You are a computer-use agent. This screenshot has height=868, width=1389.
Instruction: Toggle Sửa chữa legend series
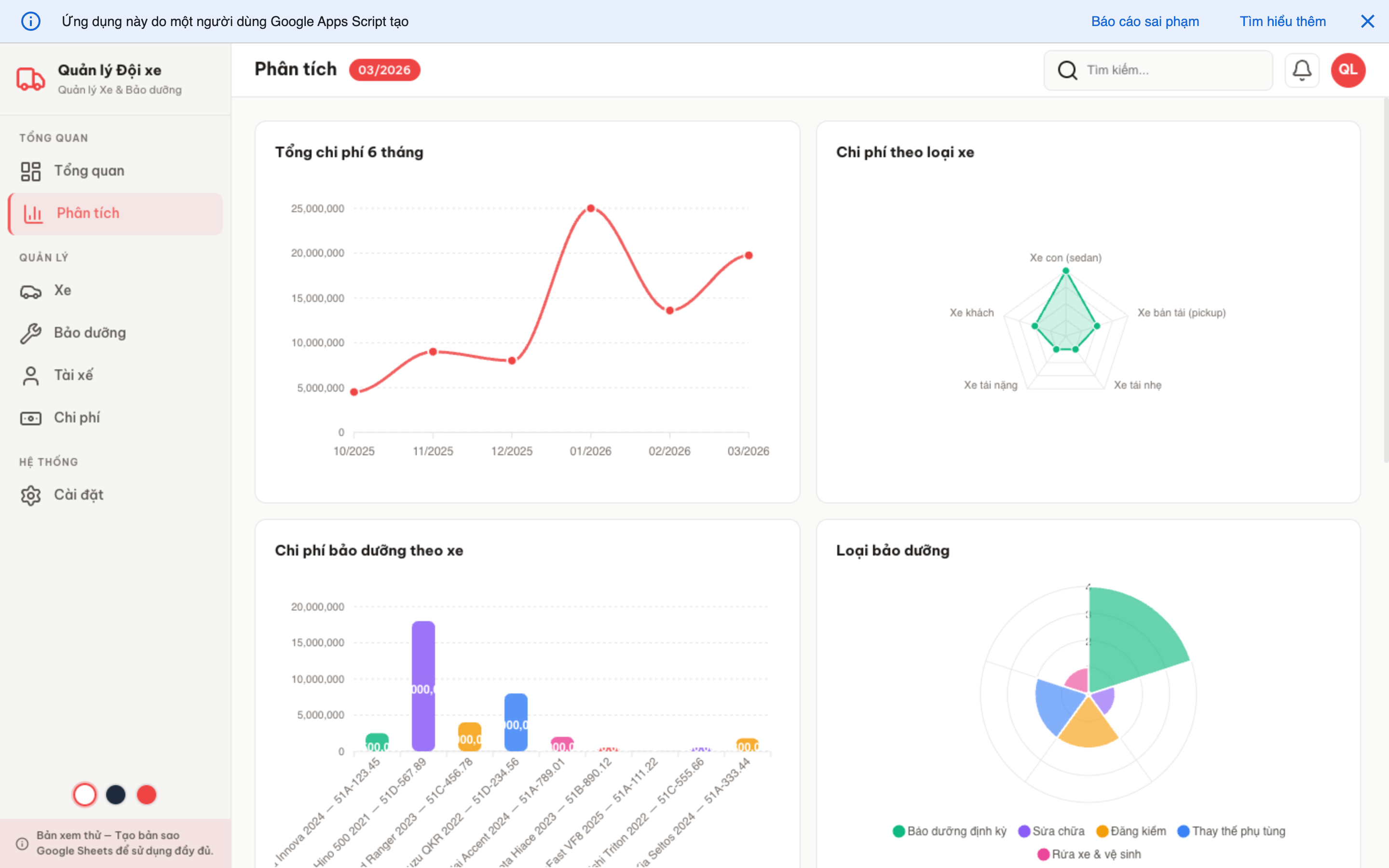pos(1051,831)
